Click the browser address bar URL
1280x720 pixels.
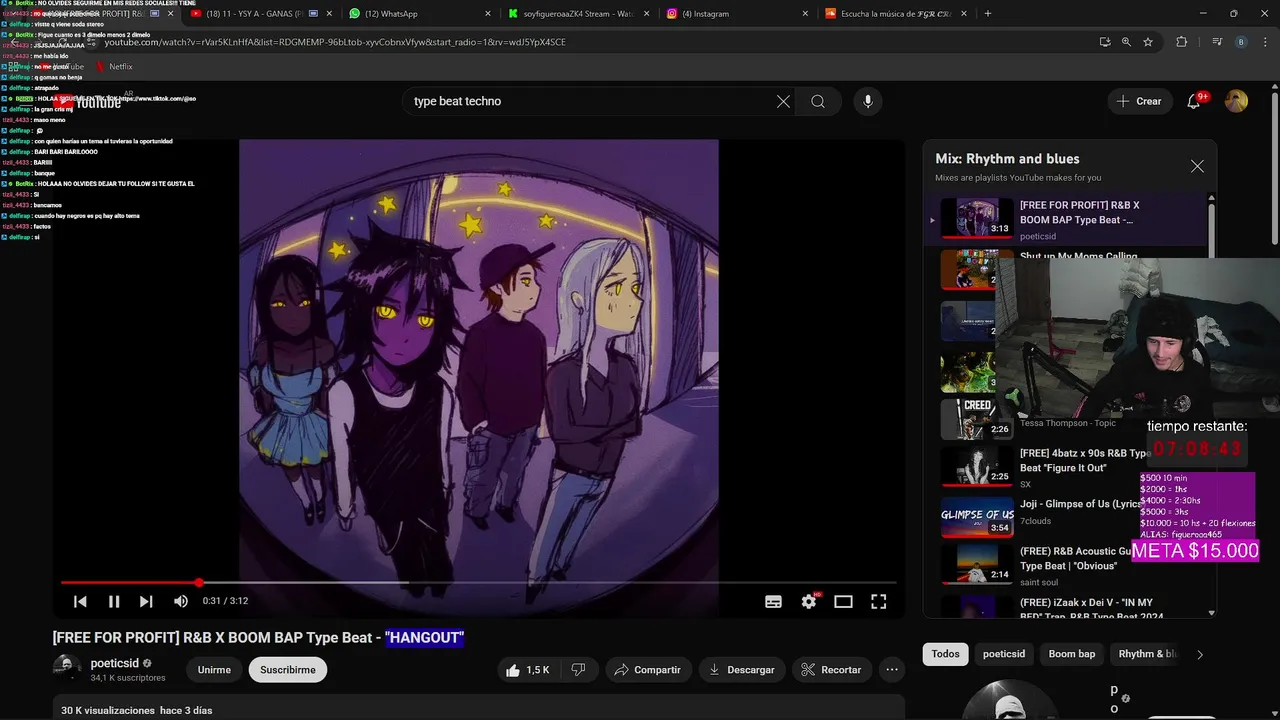click(x=335, y=42)
